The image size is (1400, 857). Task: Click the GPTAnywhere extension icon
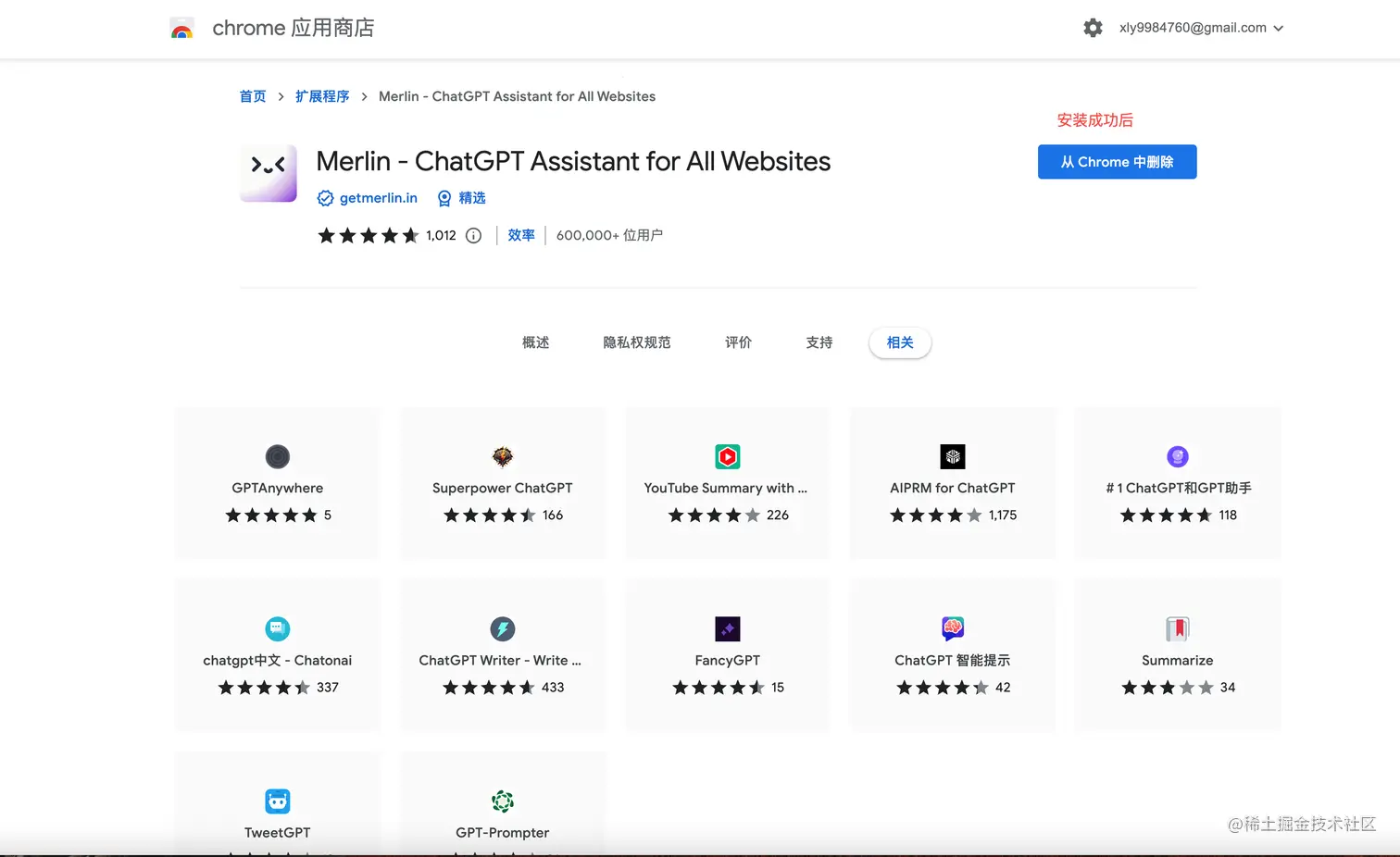coord(278,456)
